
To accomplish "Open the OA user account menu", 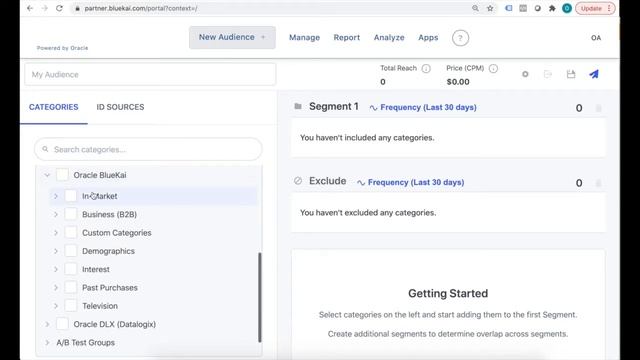I will pyautogui.click(x=596, y=38).
